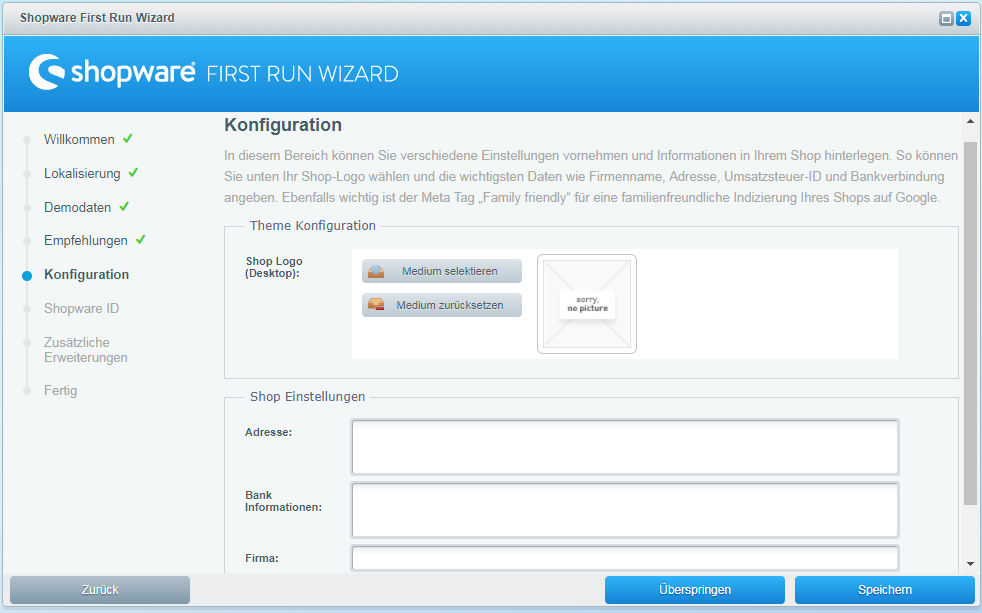Click green checkmark next to Lokalisierung

133,172
